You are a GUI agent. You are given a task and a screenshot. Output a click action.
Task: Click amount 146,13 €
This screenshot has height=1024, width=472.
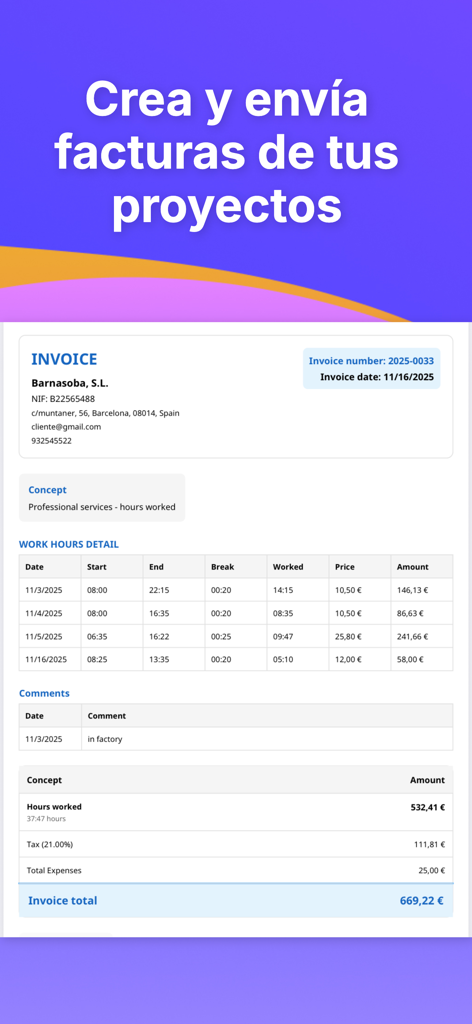coord(413,590)
